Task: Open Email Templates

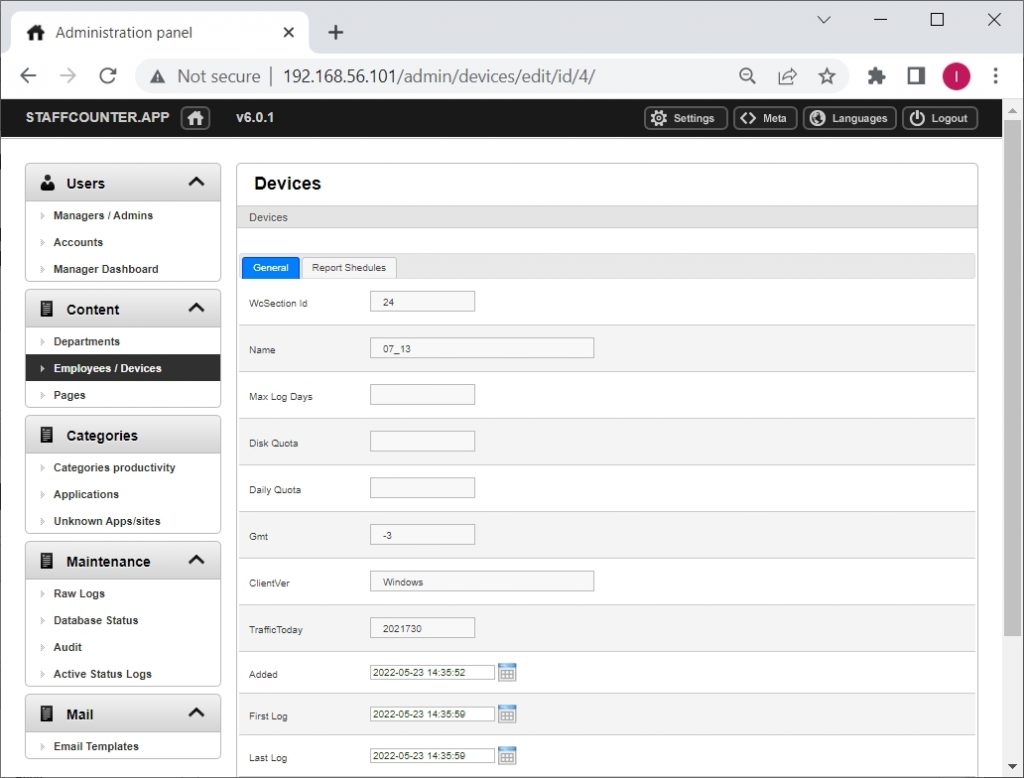Action: pyautogui.click(x=96, y=747)
